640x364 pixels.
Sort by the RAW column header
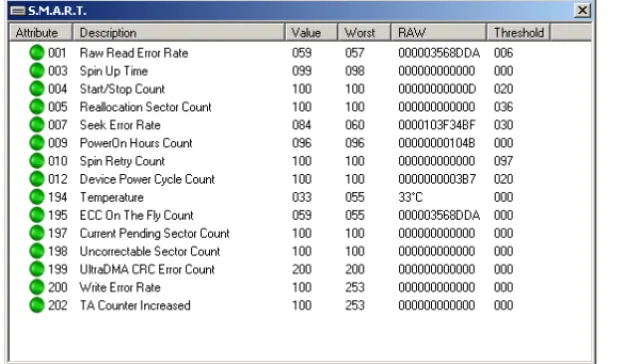[439, 33]
